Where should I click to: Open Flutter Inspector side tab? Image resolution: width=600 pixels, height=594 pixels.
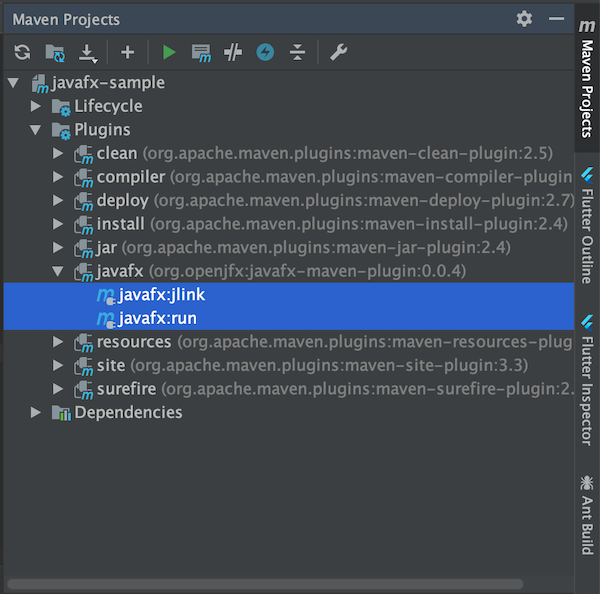[587, 381]
